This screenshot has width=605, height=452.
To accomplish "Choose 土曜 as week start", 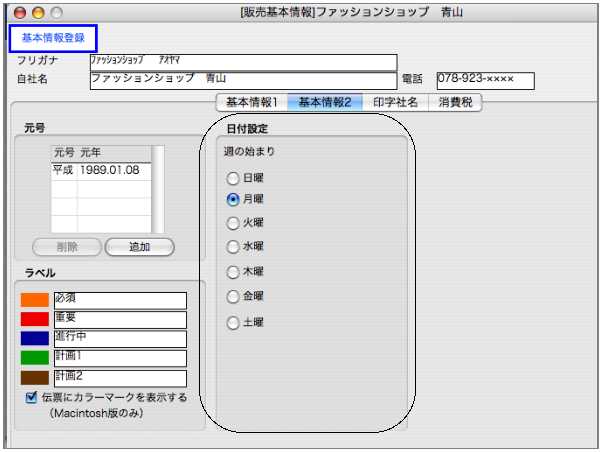I will (233, 323).
